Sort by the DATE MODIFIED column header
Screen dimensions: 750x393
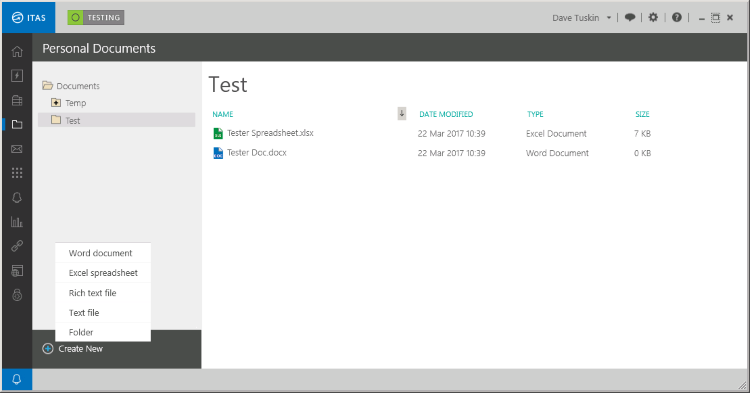click(x=446, y=114)
